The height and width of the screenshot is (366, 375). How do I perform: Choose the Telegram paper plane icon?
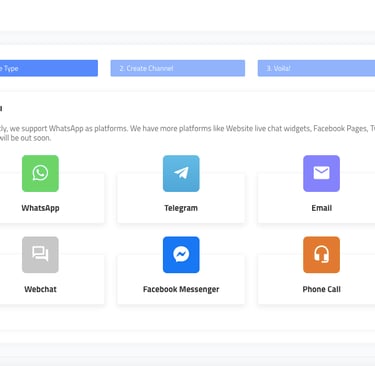pyautogui.click(x=181, y=173)
